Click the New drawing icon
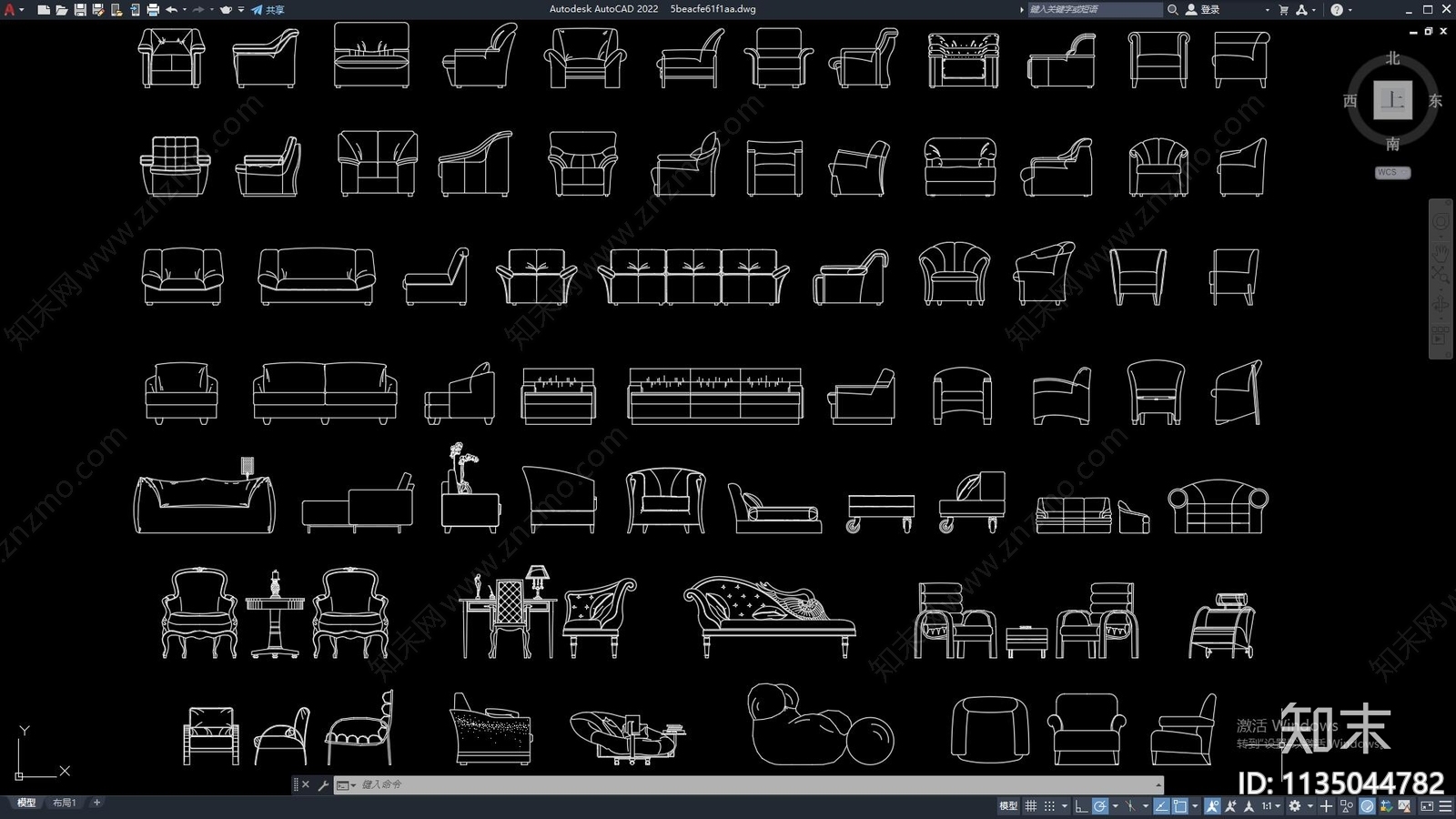The height and width of the screenshot is (819, 1456). click(x=43, y=10)
